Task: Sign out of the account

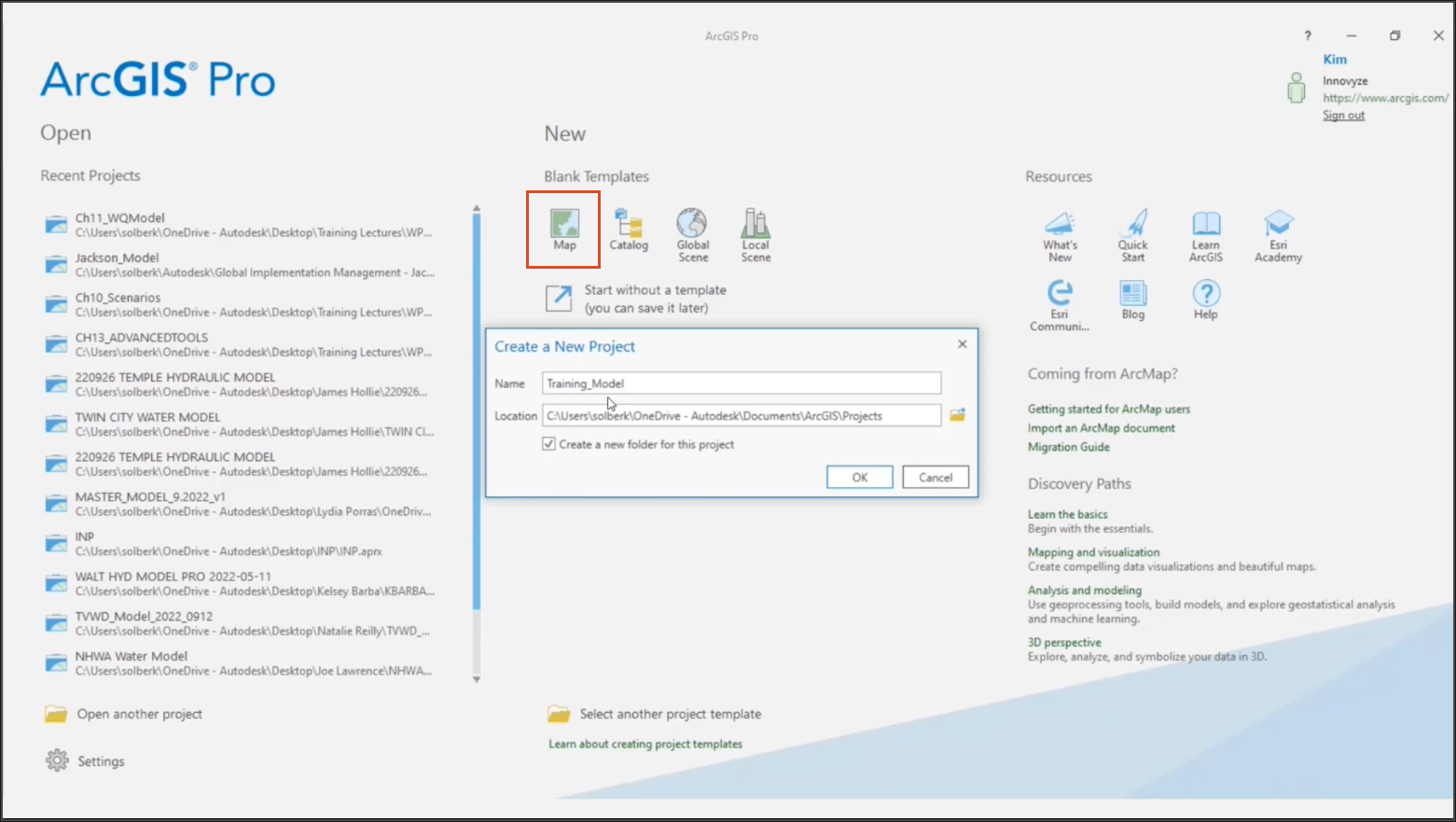Action: (x=1343, y=115)
